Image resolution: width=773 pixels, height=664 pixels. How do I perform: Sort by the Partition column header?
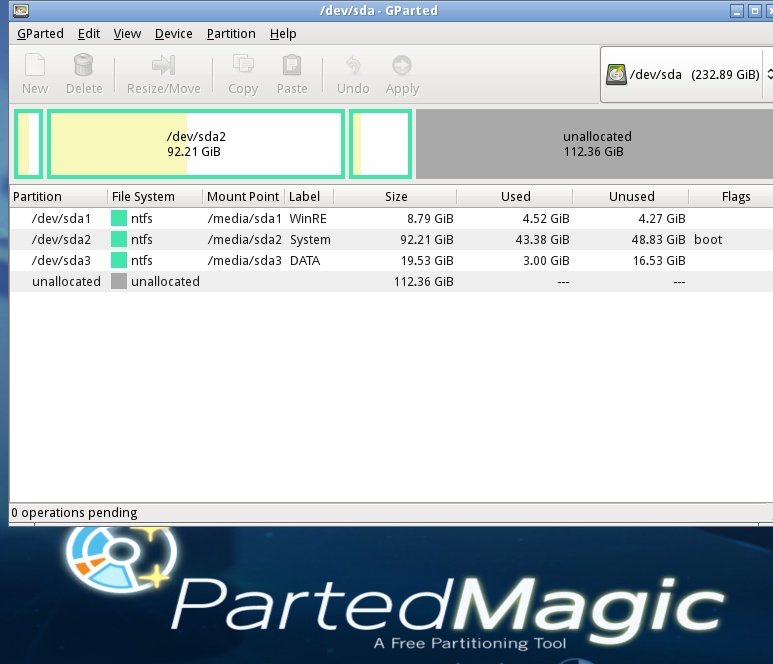click(x=58, y=197)
